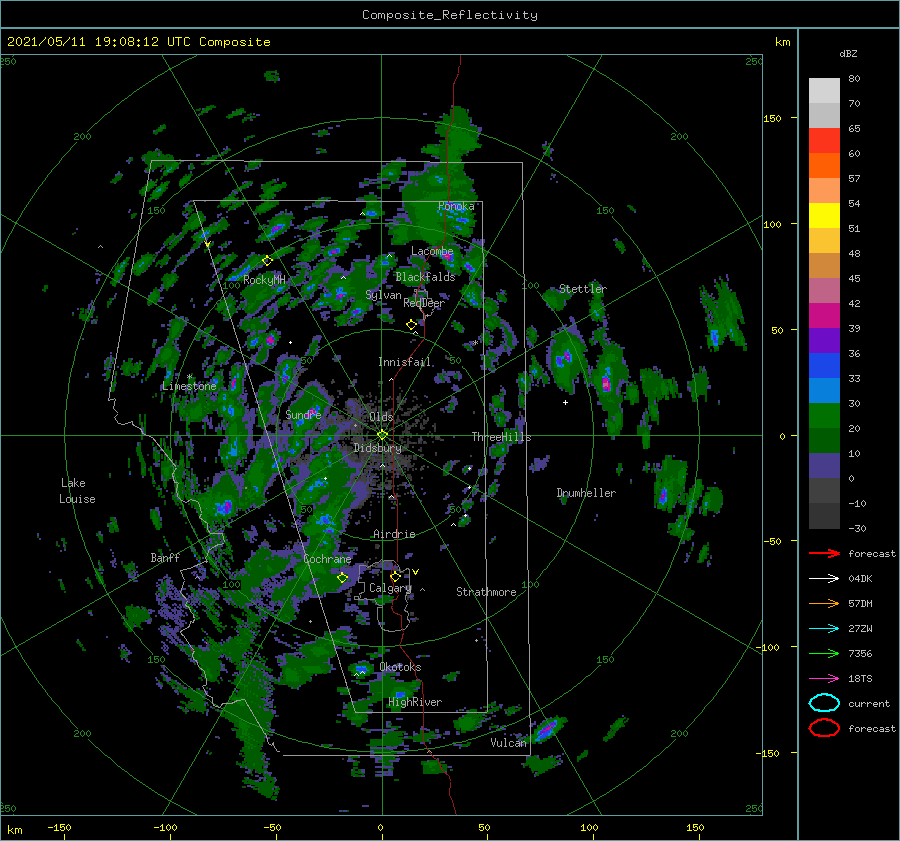Click the red forecast arrow in legend
Screen dimensions: 900x841
click(x=824, y=553)
